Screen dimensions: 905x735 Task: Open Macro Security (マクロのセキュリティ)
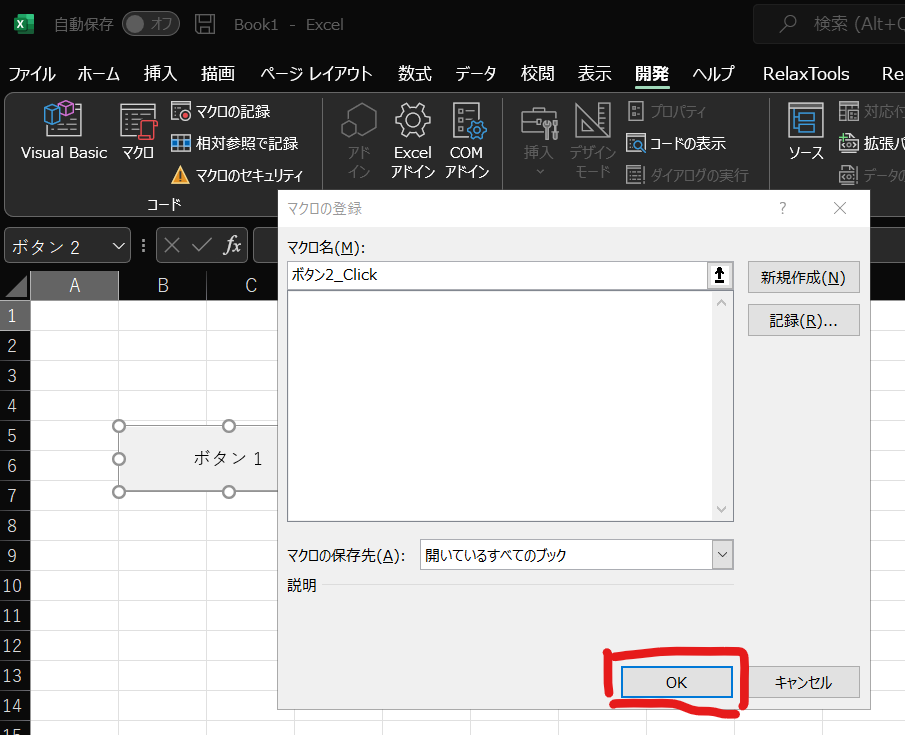(237, 175)
